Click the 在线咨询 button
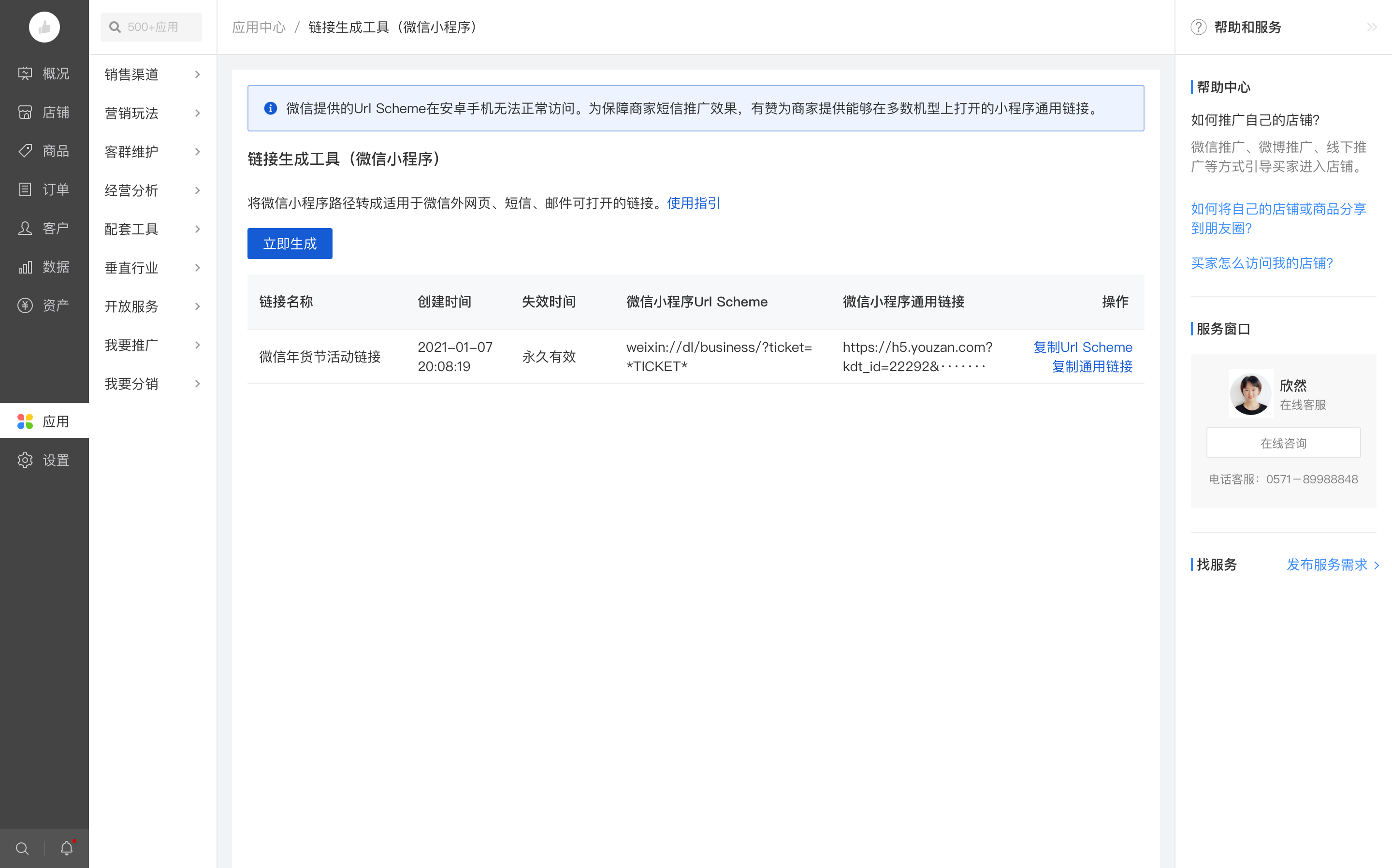 point(1283,443)
